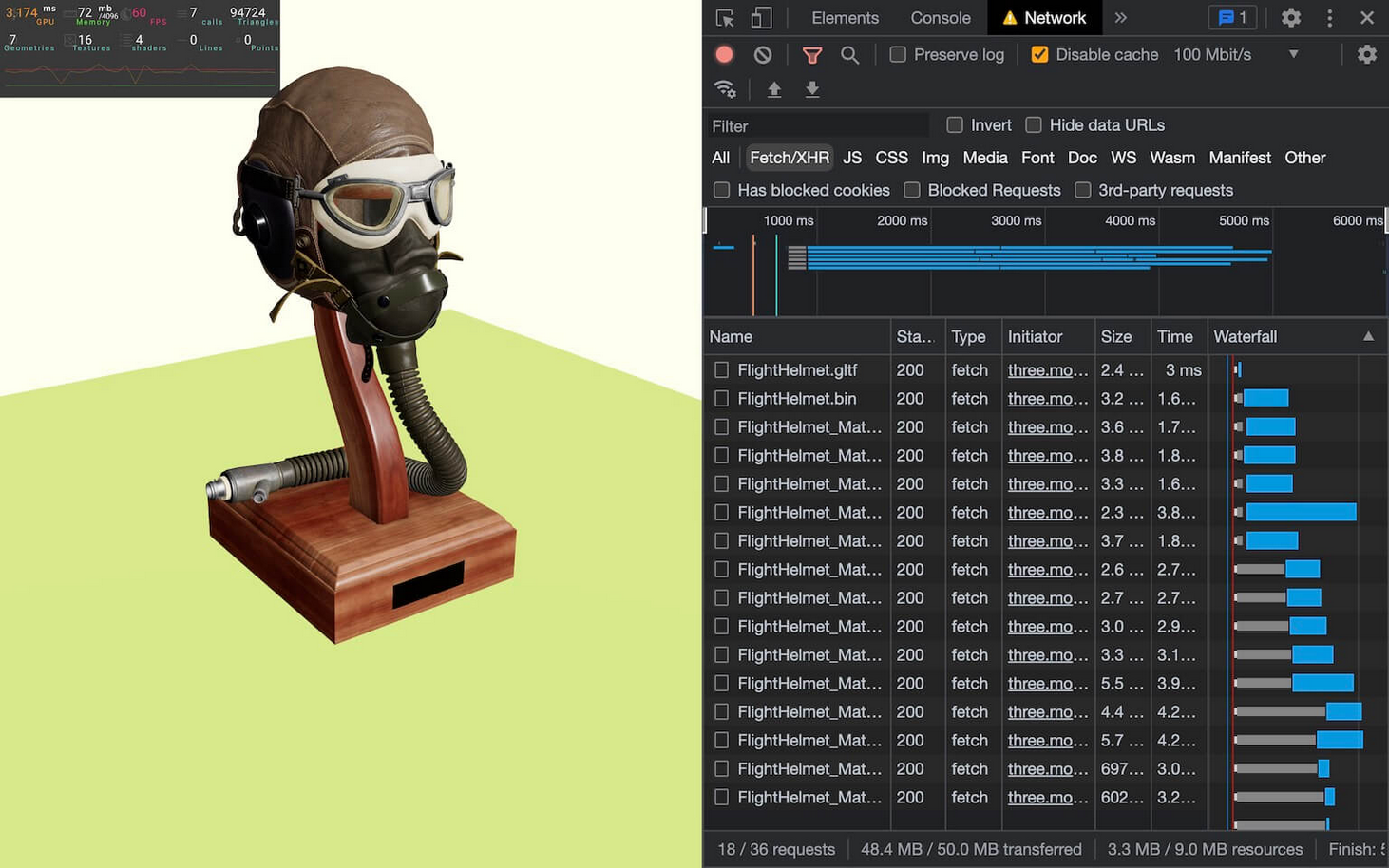The width and height of the screenshot is (1389, 868).
Task: Select the FlightHelmet.bin request name
Action: tap(797, 399)
